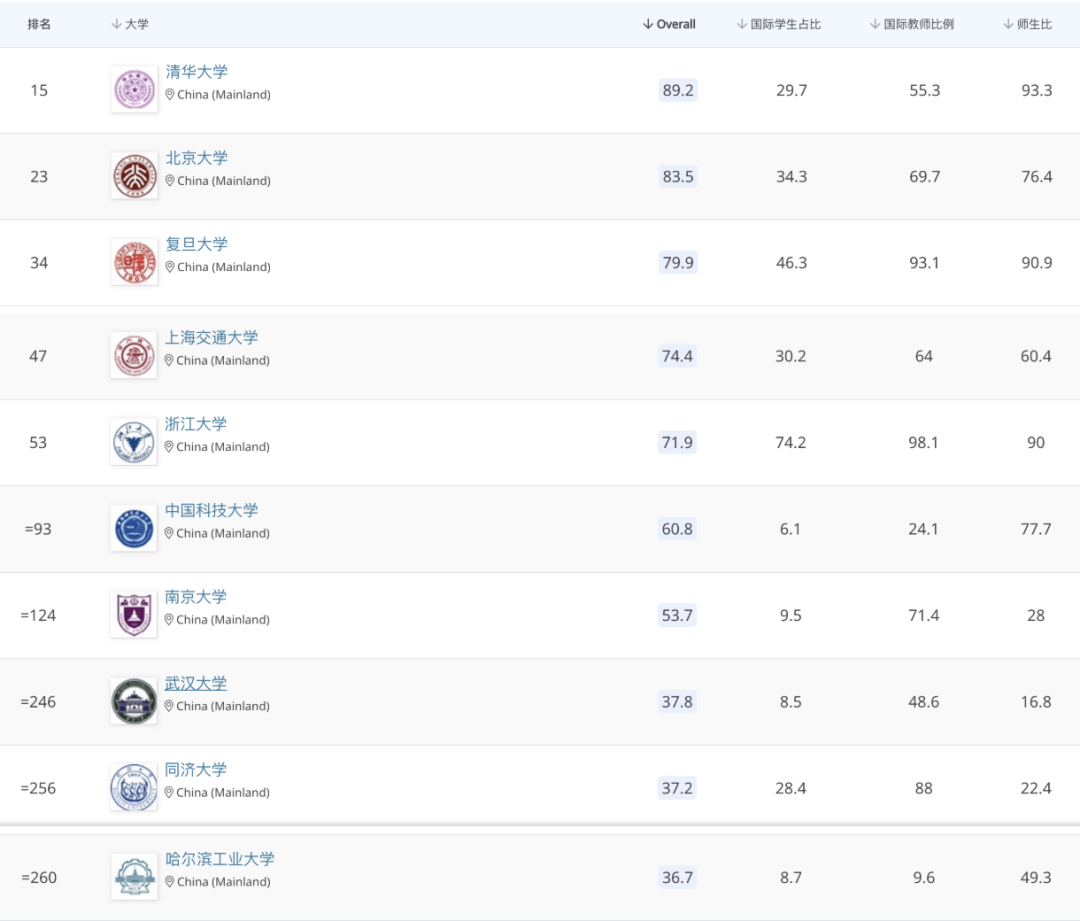The height and width of the screenshot is (921, 1080).
Task: Open the 武汉大学 link
Action: click(196, 684)
